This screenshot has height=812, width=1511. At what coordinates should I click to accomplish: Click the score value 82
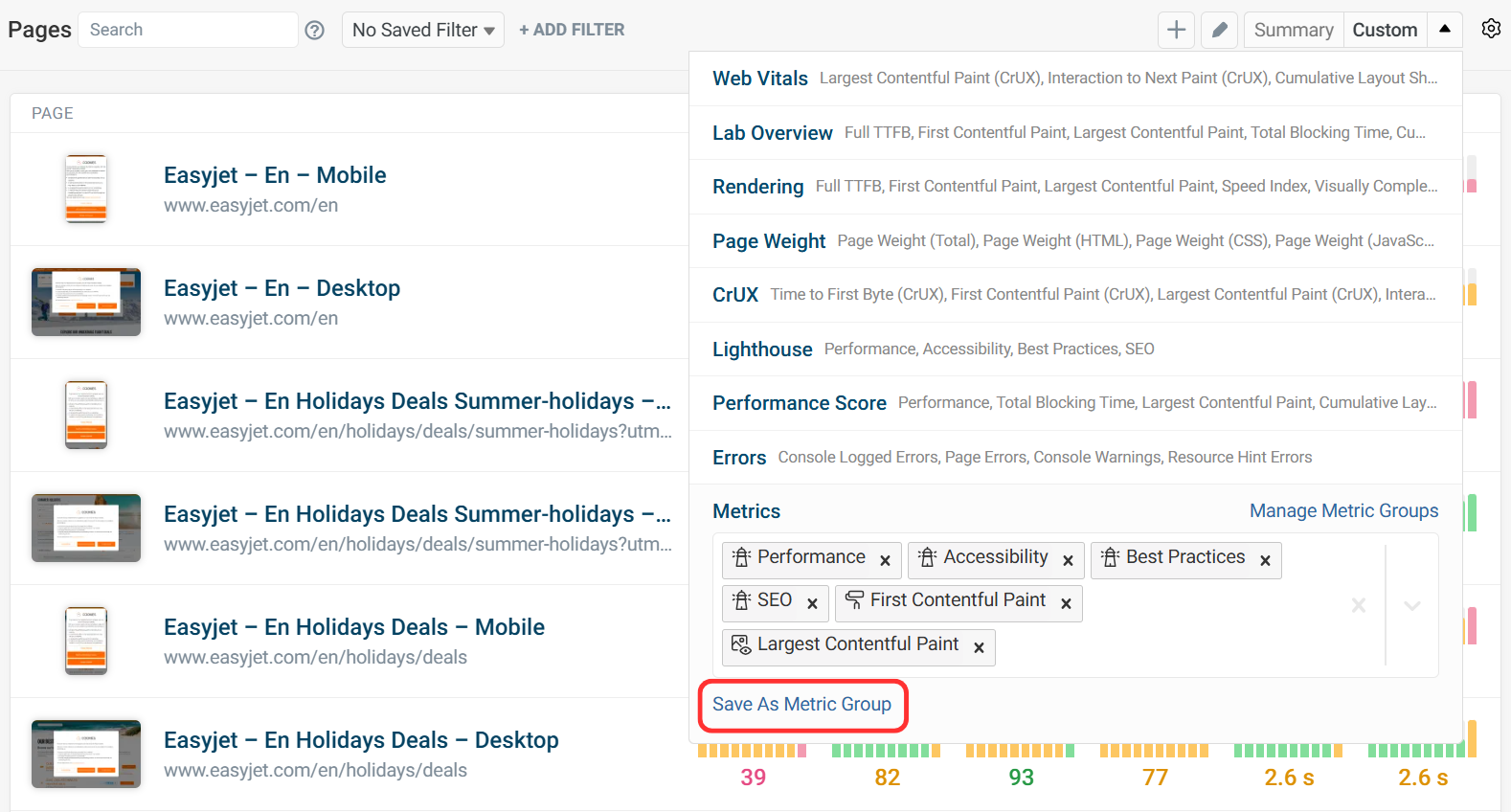(x=888, y=778)
